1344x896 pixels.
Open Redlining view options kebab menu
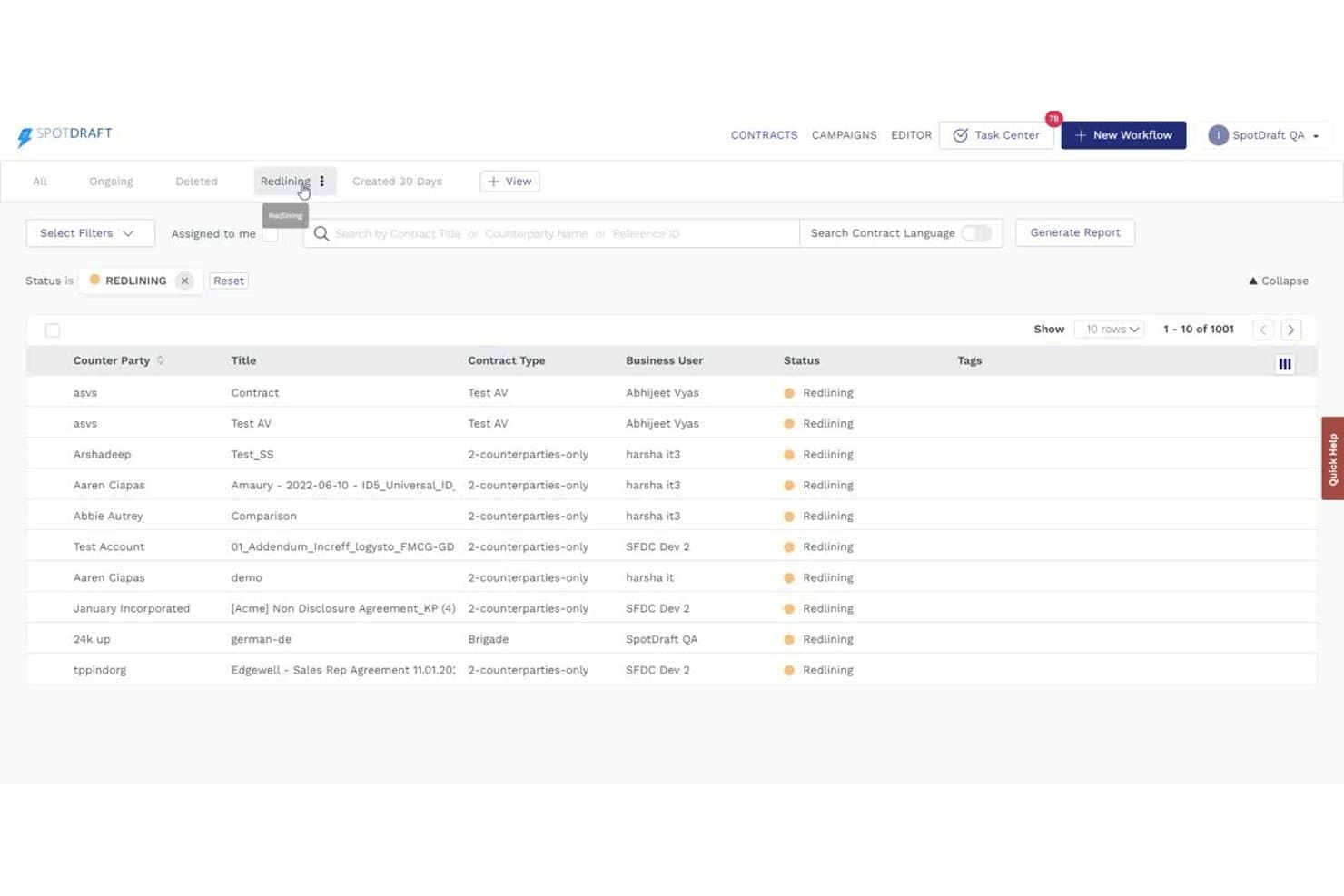click(322, 182)
